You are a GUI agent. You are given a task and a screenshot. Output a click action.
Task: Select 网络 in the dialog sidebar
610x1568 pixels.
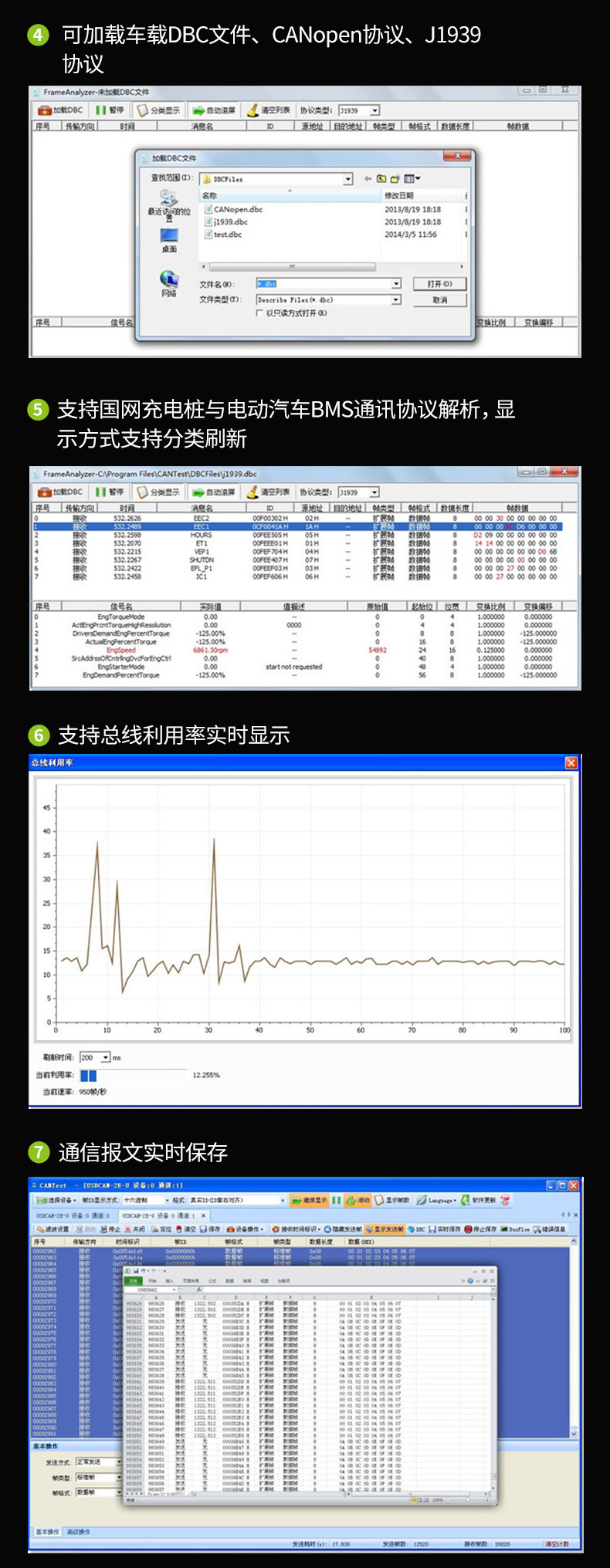tap(169, 283)
